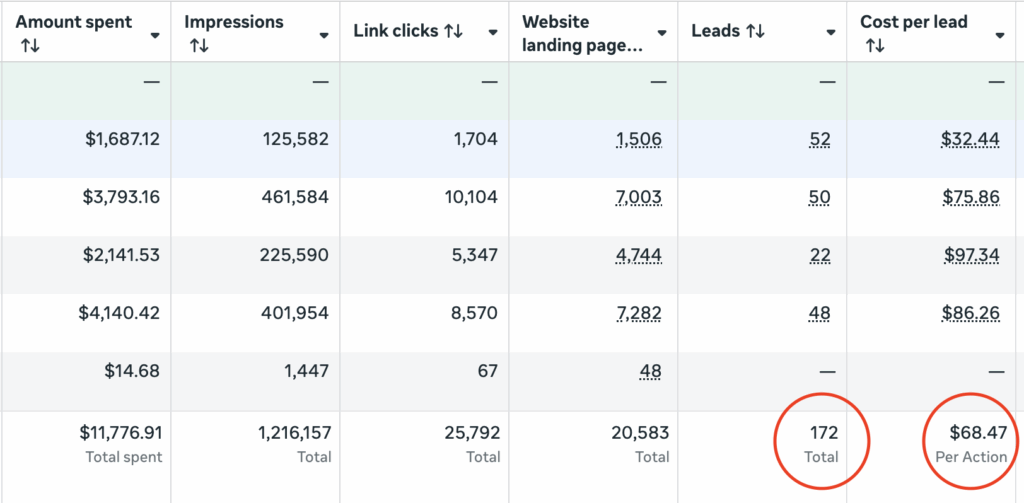Click the 52 leads value link

pyautogui.click(x=820, y=140)
